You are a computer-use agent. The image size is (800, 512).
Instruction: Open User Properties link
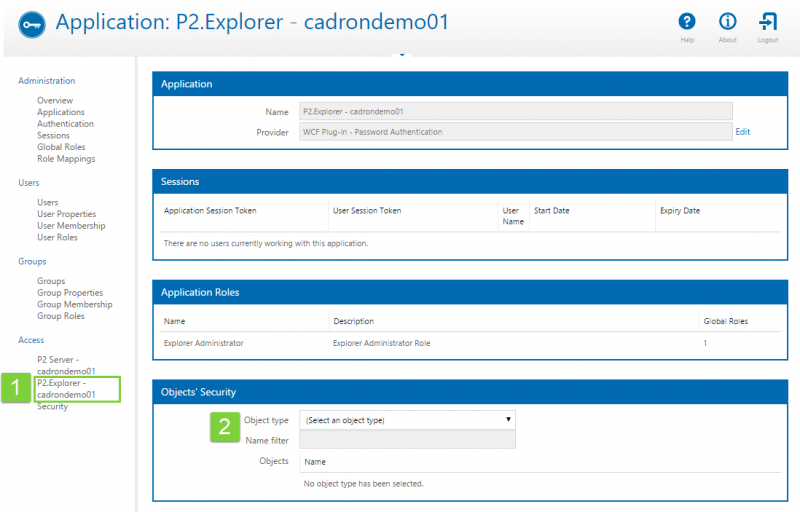click(66, 214)
